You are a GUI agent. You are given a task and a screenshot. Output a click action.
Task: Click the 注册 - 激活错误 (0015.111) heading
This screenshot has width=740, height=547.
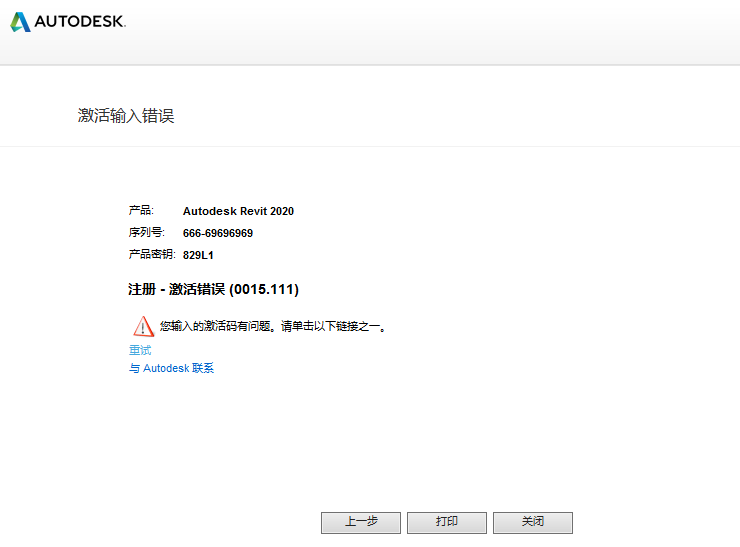pos(213,289)
